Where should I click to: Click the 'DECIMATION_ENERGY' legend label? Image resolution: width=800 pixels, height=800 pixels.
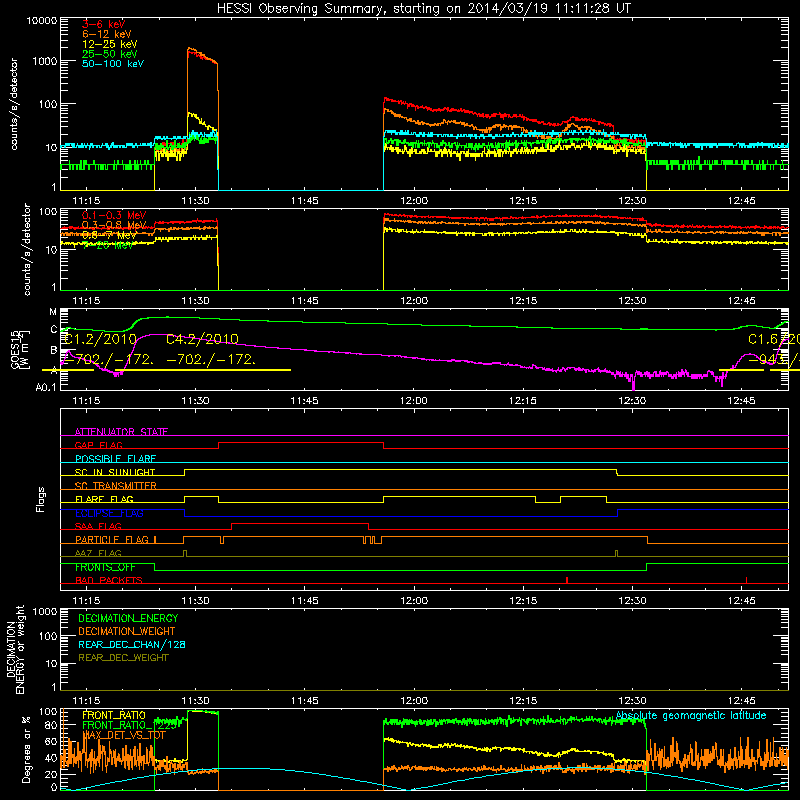coord(128,618)
